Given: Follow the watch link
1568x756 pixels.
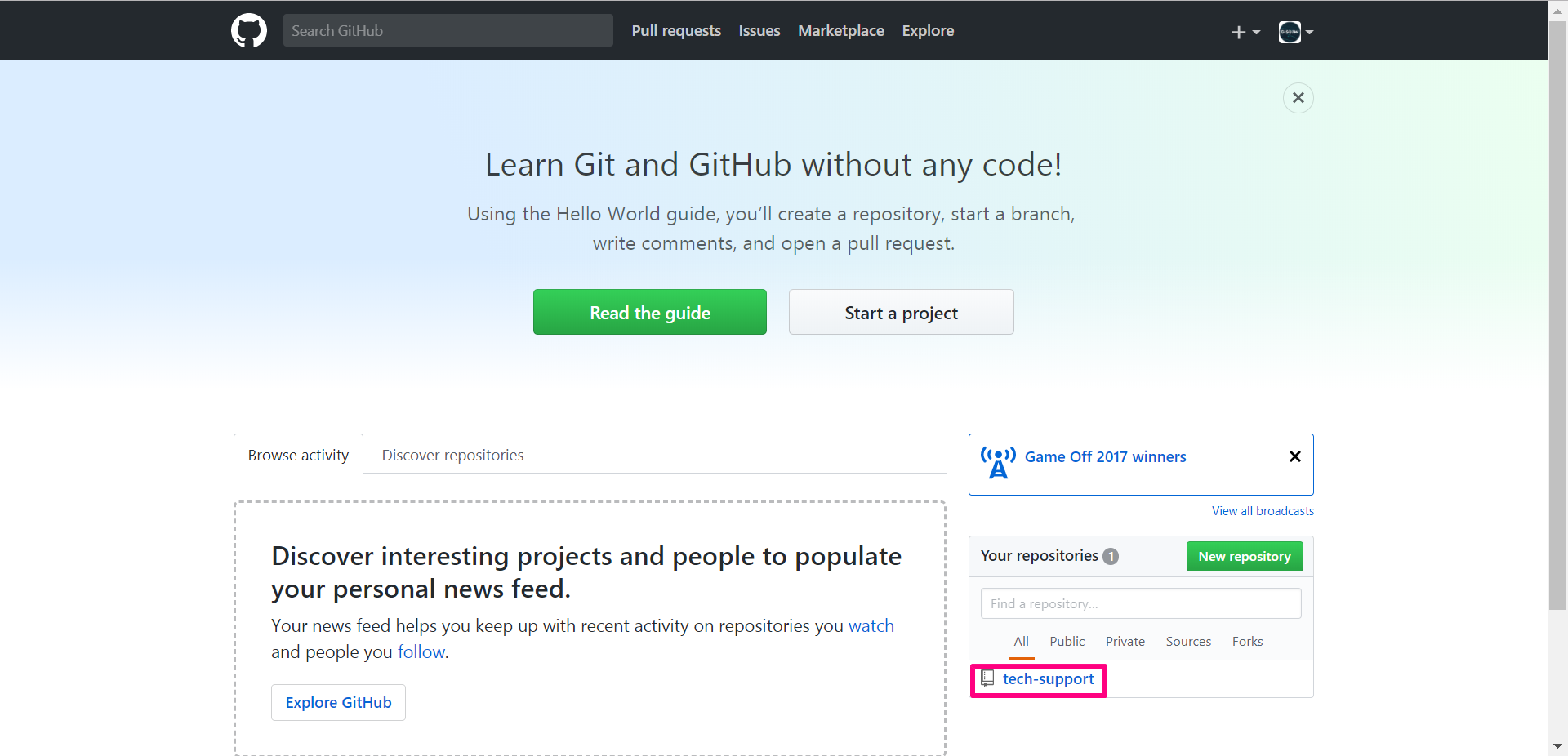Looking at the screenshot, I should (x=871, y=626).
